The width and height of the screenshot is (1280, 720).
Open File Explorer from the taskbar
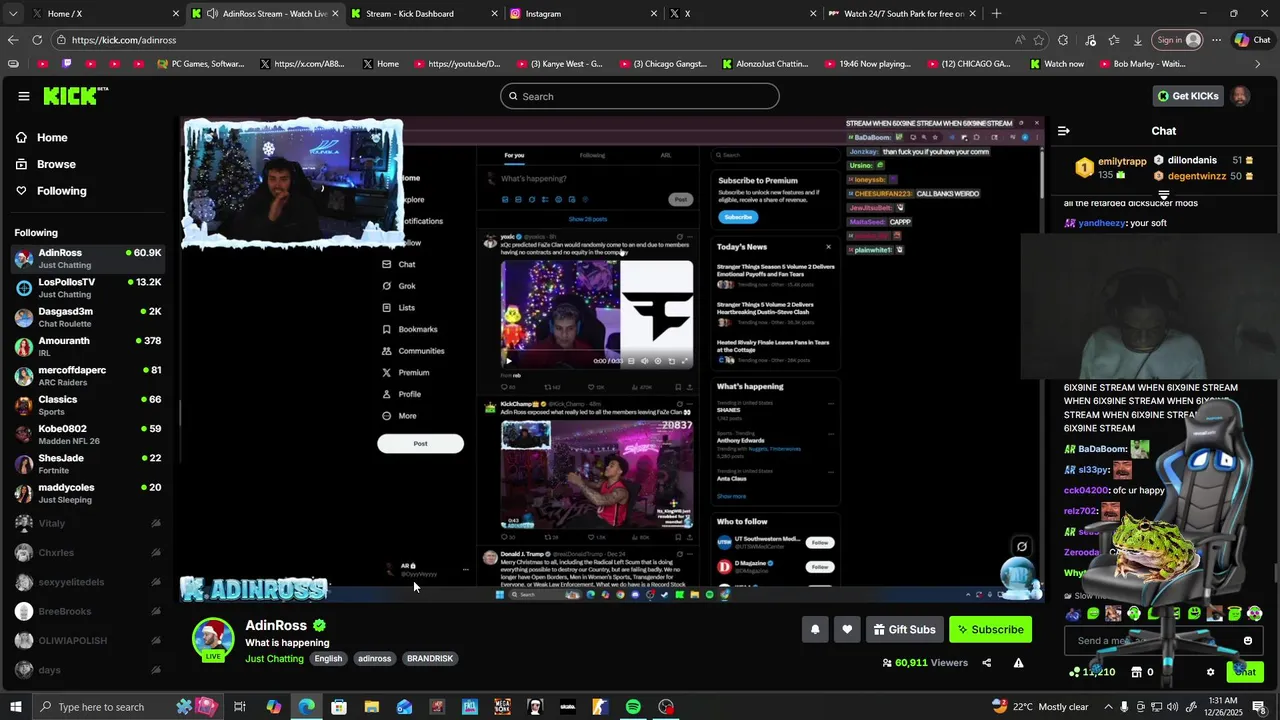pyautogui.click(x=371, y=707)
